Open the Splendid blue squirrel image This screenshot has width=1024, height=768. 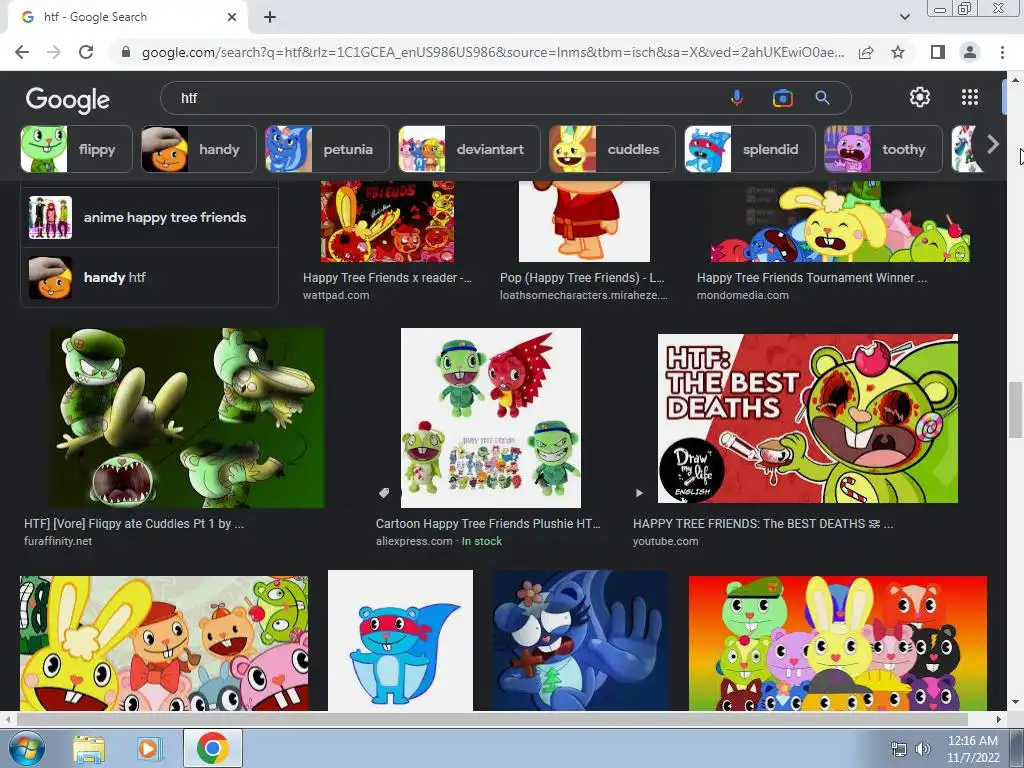click(x=400, y=640)
